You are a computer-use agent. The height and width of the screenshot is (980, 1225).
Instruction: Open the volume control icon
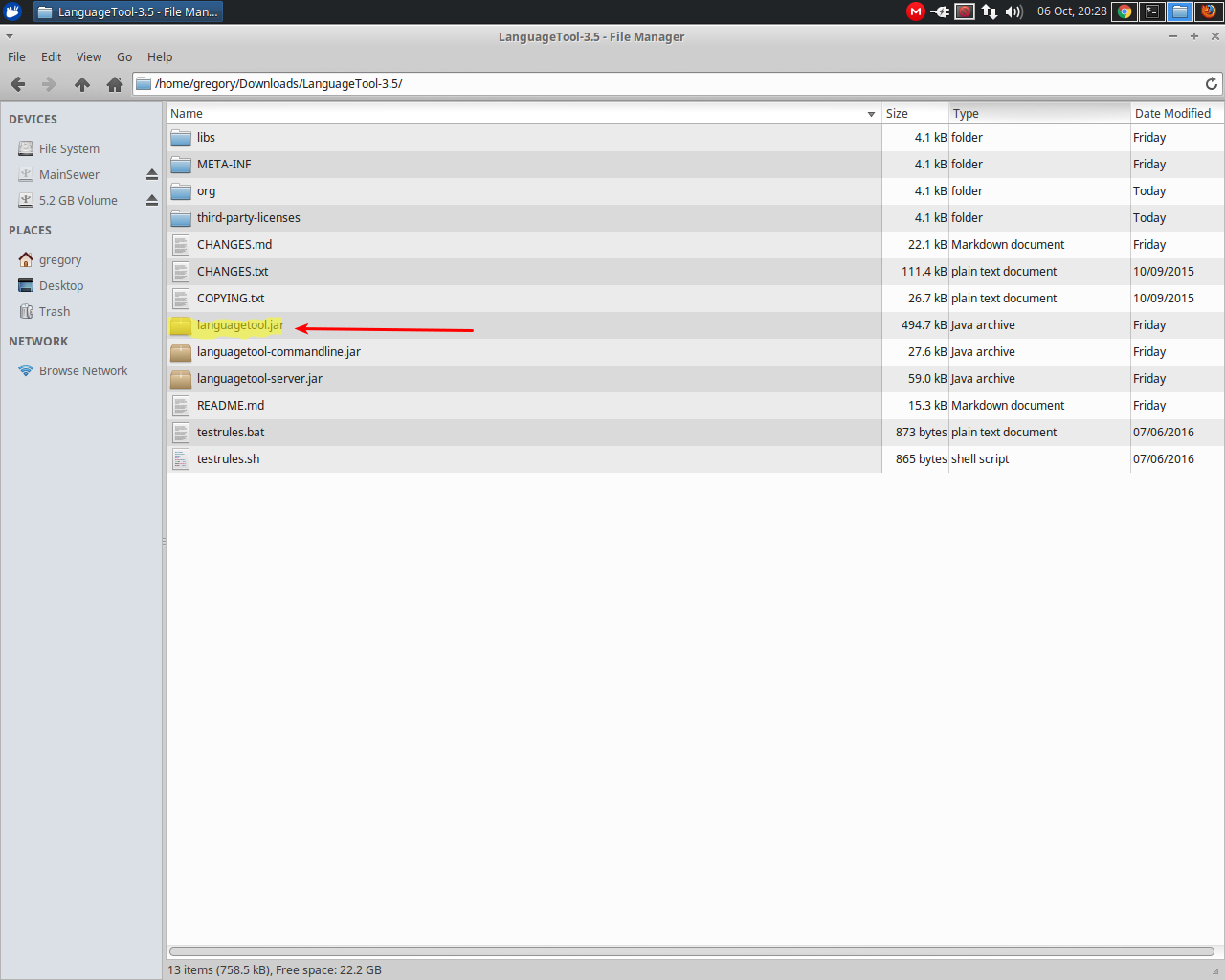pos(1014,11)
